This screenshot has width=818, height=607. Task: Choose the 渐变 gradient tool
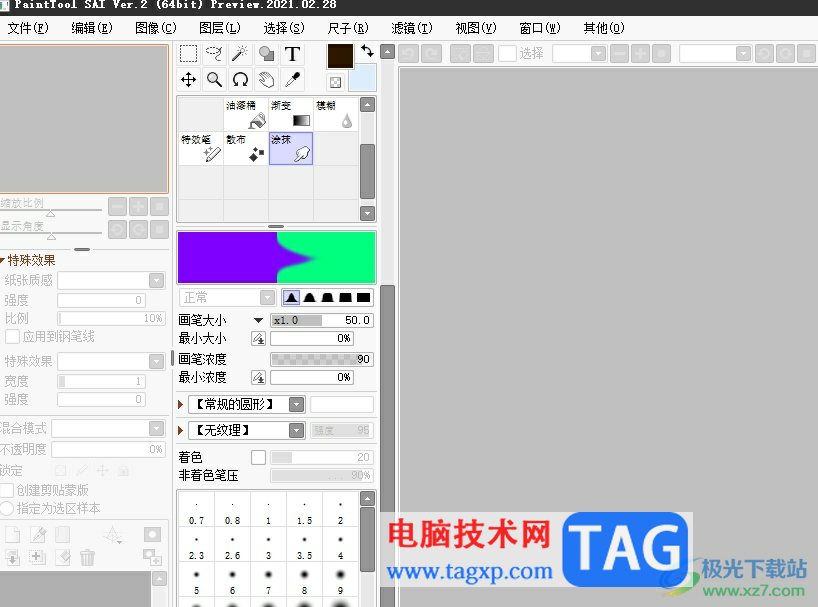[x=291, y=114]
